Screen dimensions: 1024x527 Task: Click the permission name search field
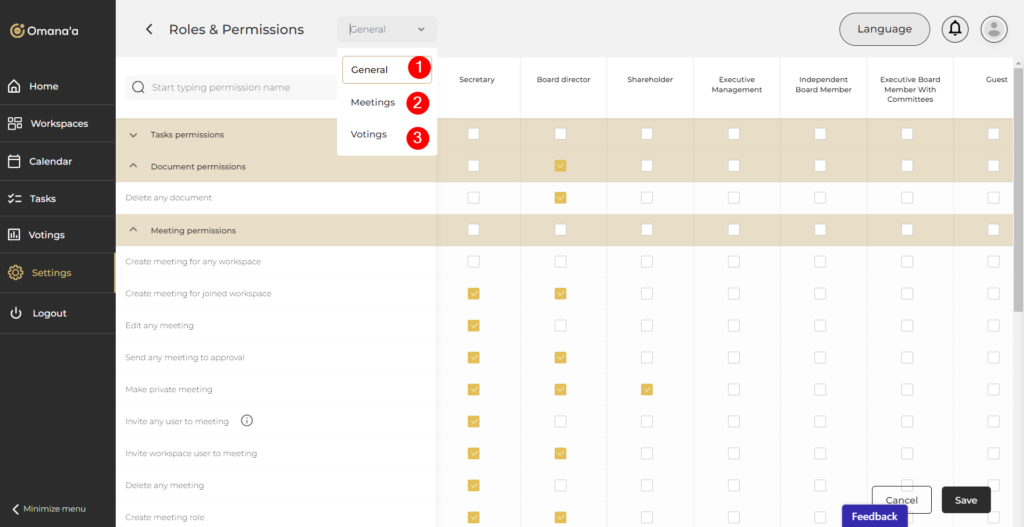[x=240, y=88]
